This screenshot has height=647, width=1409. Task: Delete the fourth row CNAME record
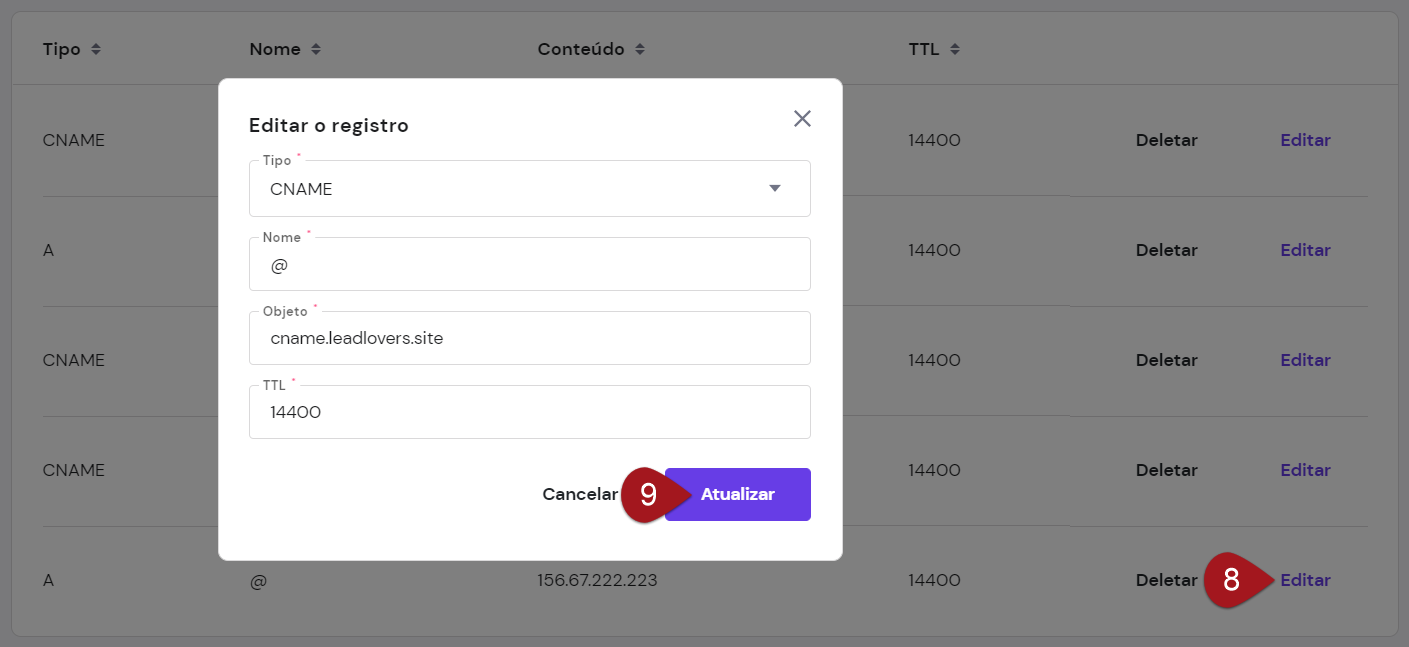pyautogui.click(x=1166, y=470)
